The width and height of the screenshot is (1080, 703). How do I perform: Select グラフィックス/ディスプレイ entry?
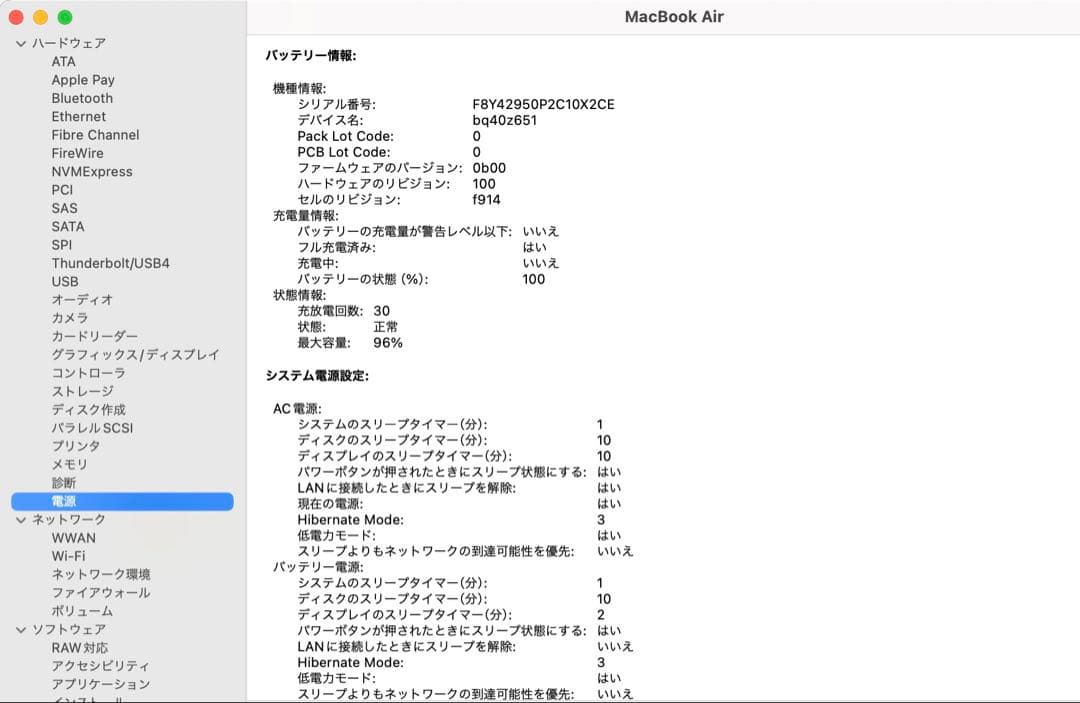pos(135,355)
